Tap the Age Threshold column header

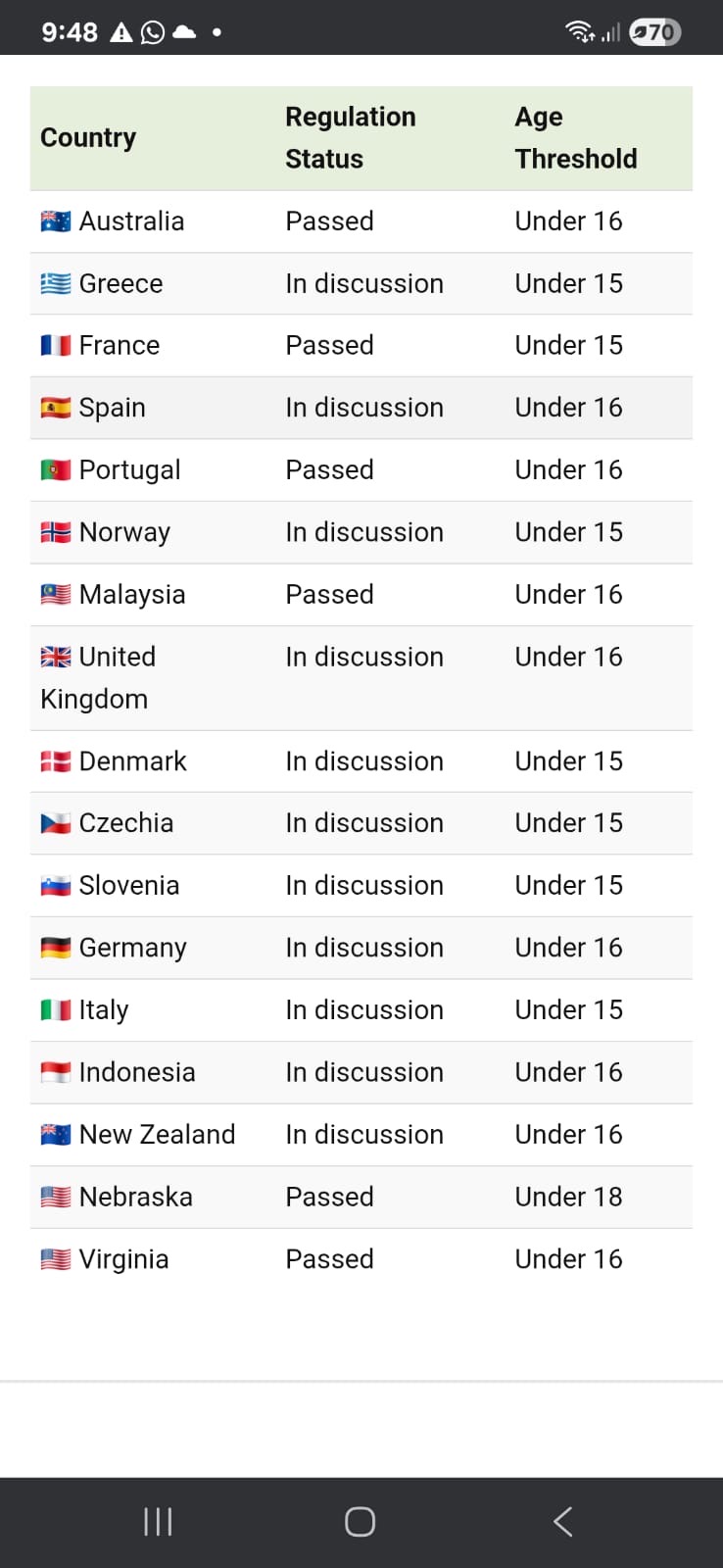575,138
